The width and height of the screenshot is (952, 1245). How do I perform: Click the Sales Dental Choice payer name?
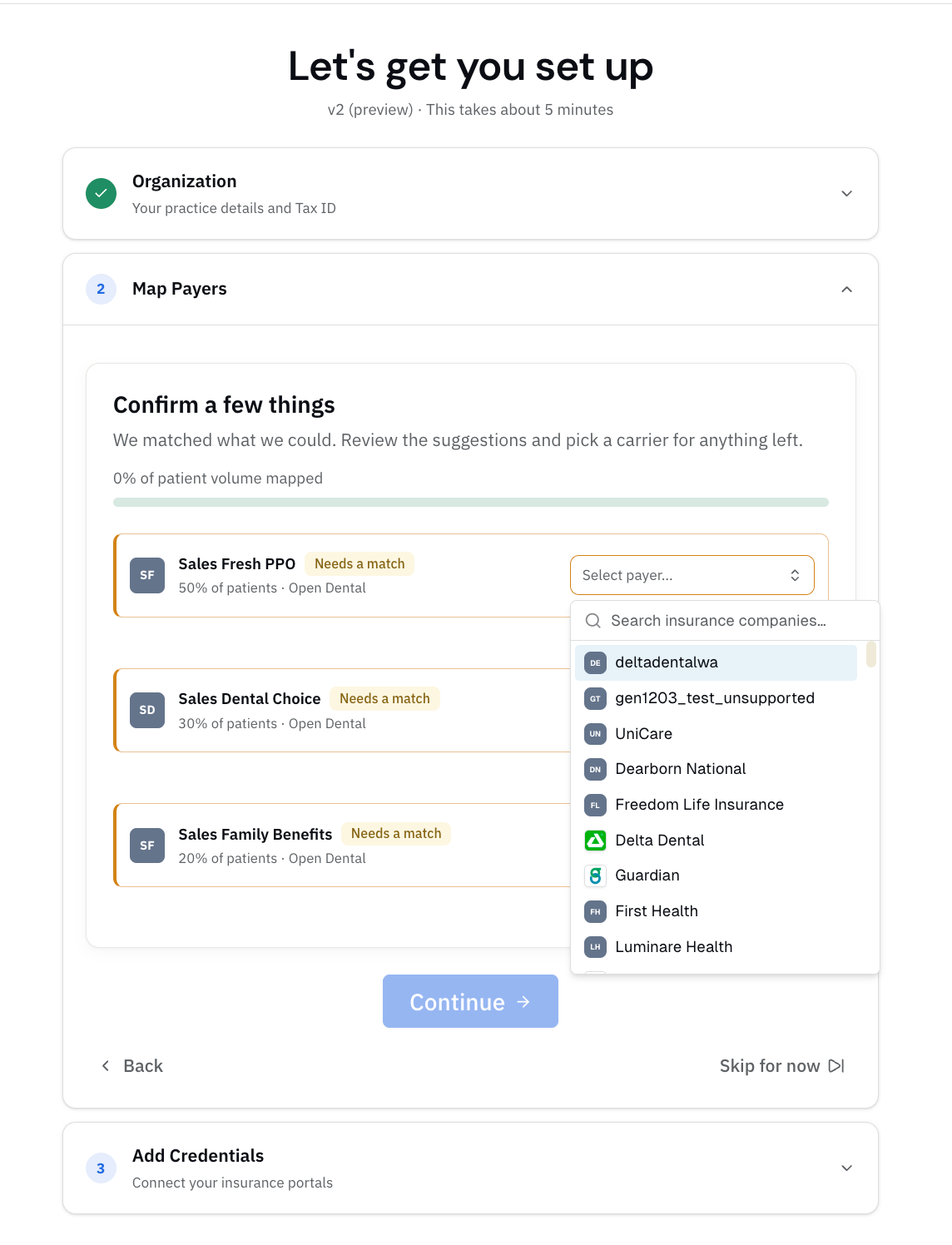point(250,699)
